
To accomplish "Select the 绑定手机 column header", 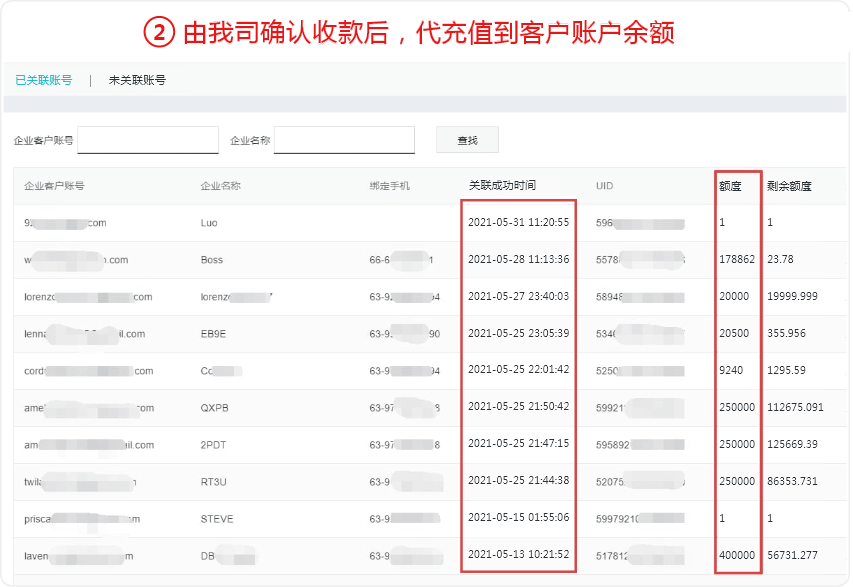I will pos(389,186).
